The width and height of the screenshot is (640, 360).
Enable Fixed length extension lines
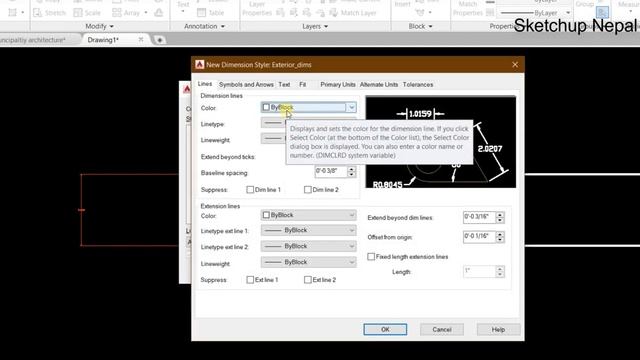point(371,257)
